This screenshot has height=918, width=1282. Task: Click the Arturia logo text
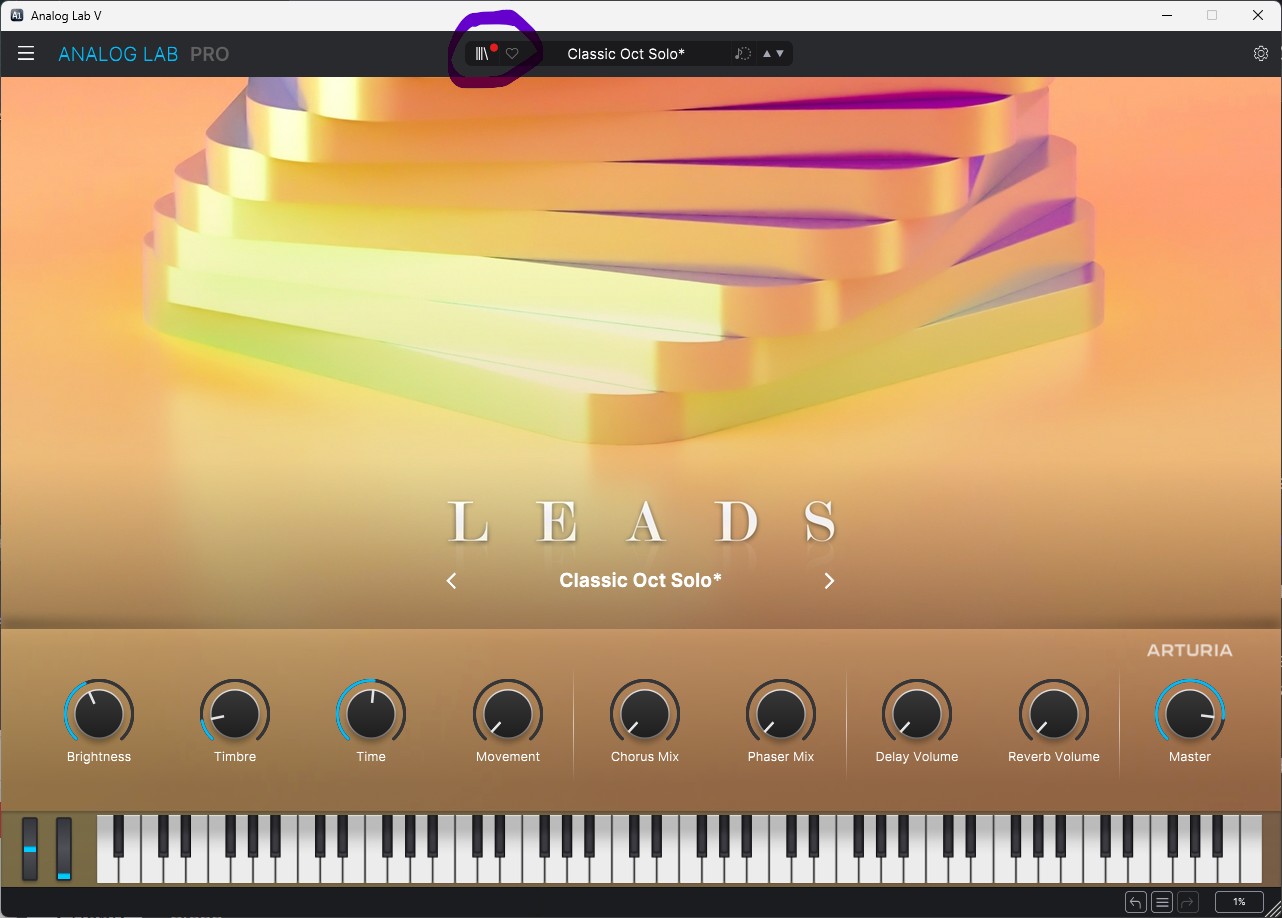(1190, 650)
